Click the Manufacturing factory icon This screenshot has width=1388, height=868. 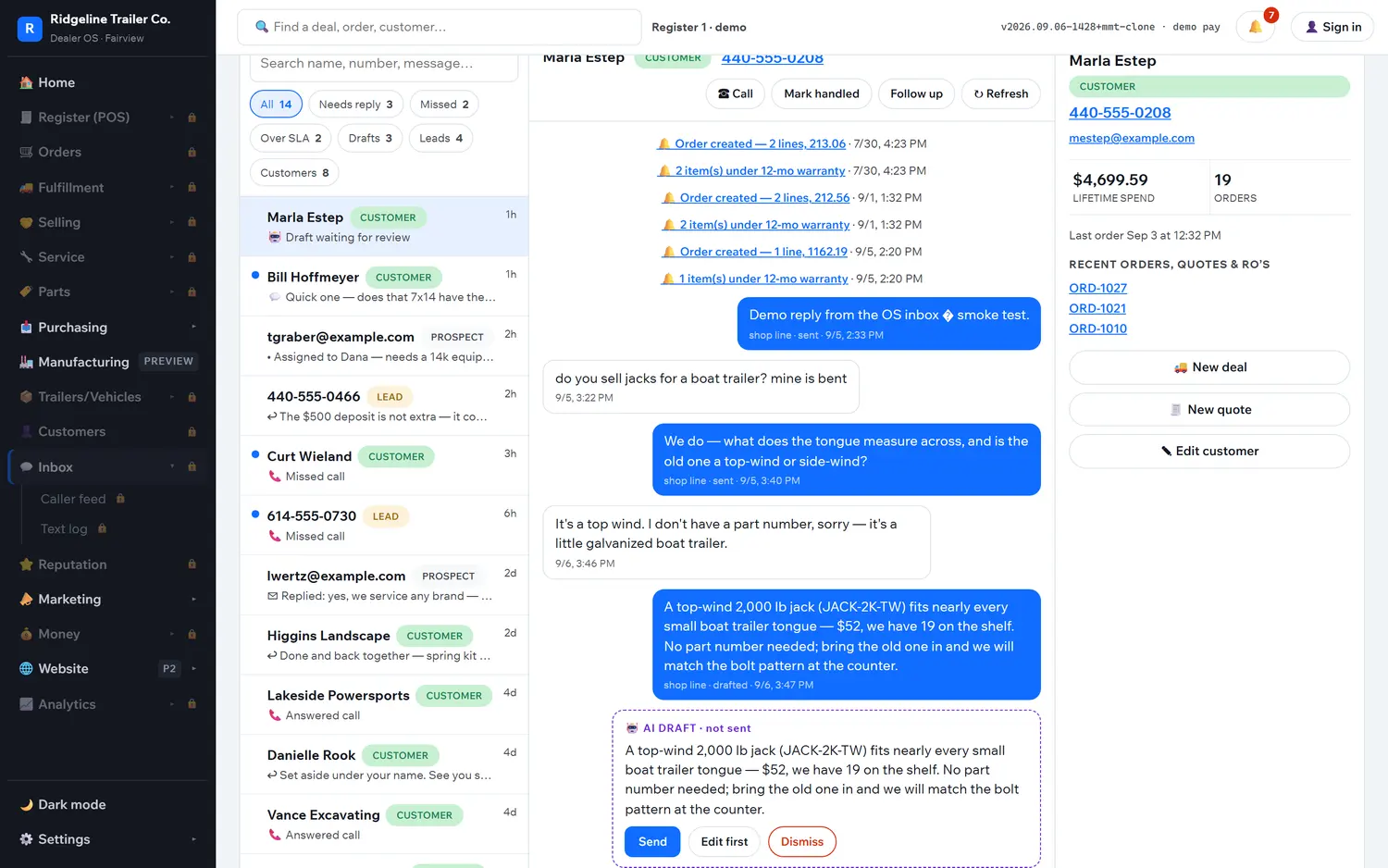26,362
